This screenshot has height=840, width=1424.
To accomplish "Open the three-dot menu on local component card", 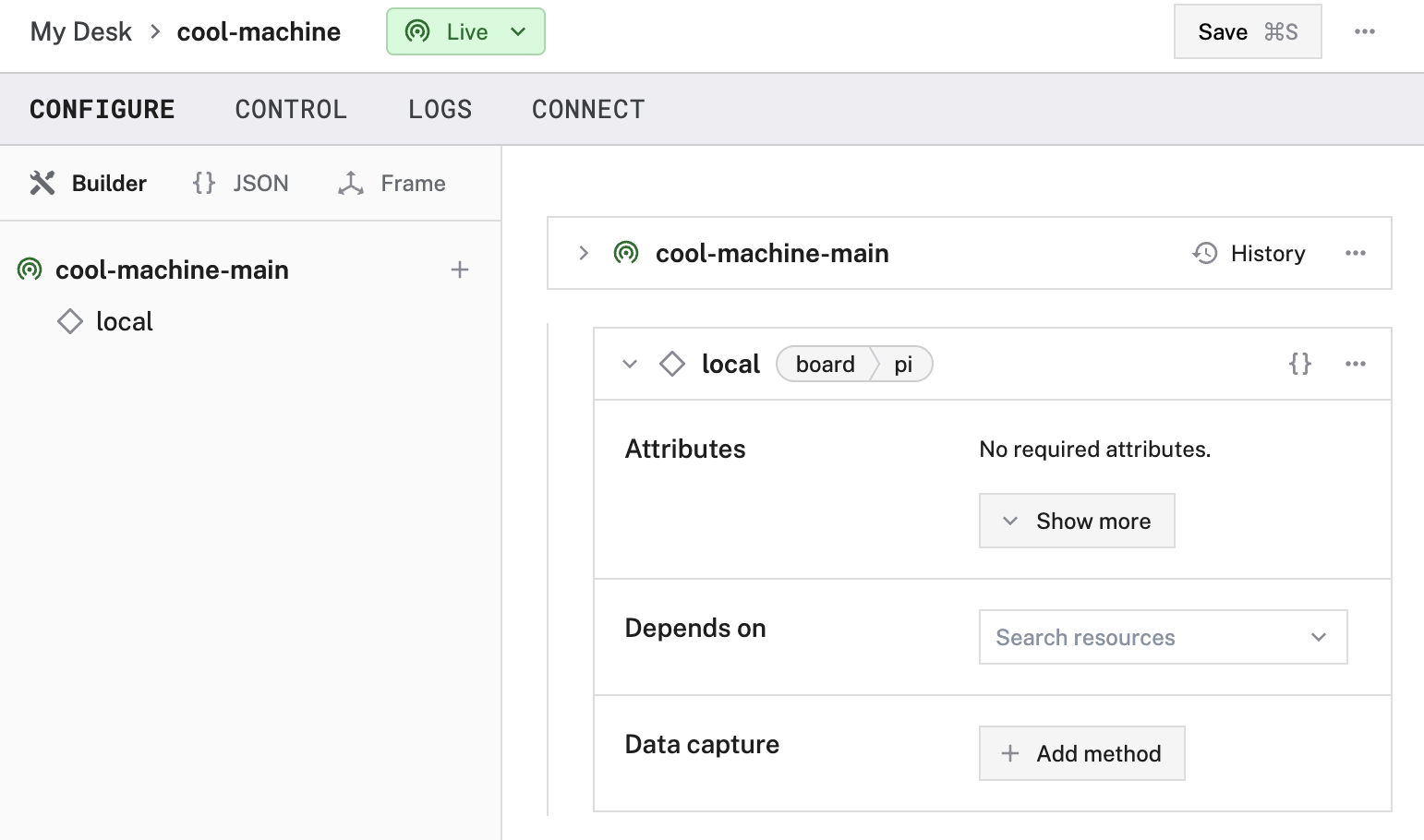I will pos(1355,364).
